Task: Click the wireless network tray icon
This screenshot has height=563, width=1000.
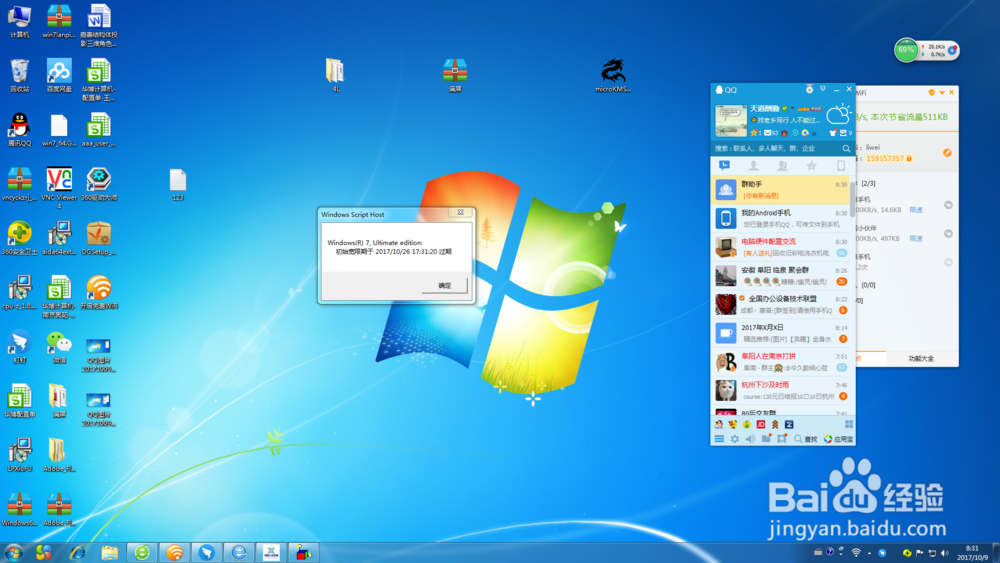Action: [857, 553]
